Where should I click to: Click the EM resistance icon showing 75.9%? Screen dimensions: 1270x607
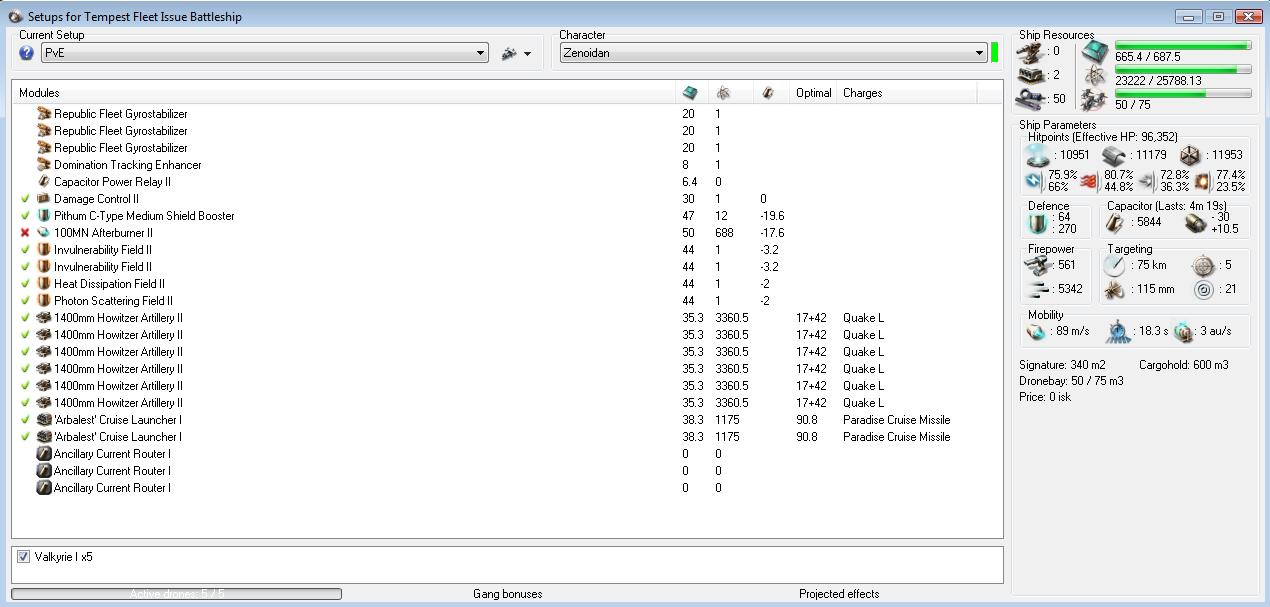tap(1035, 181)
